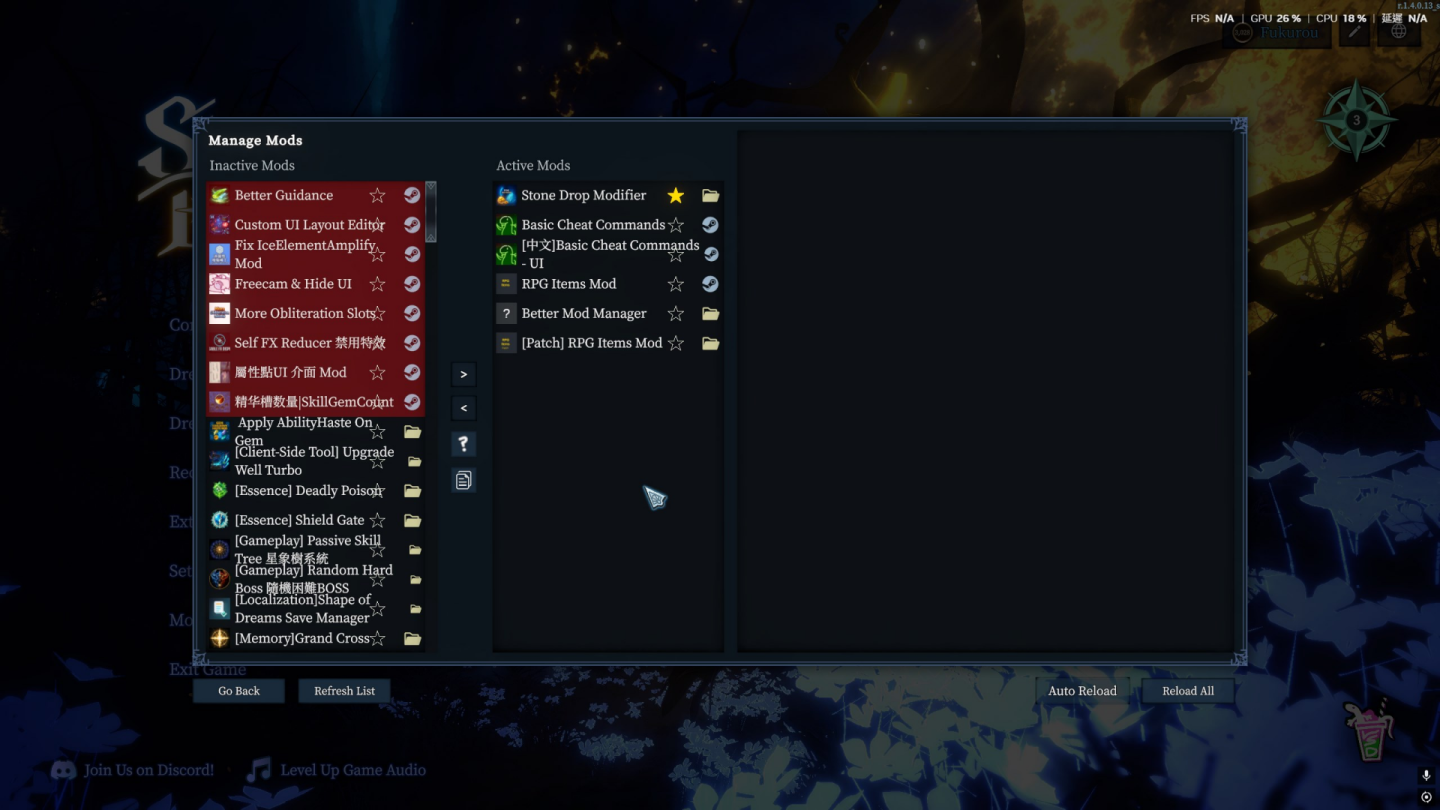The image size is (1440, 810).
Task: Open Join Us on Discord link
Action: (x=133, y=770)
